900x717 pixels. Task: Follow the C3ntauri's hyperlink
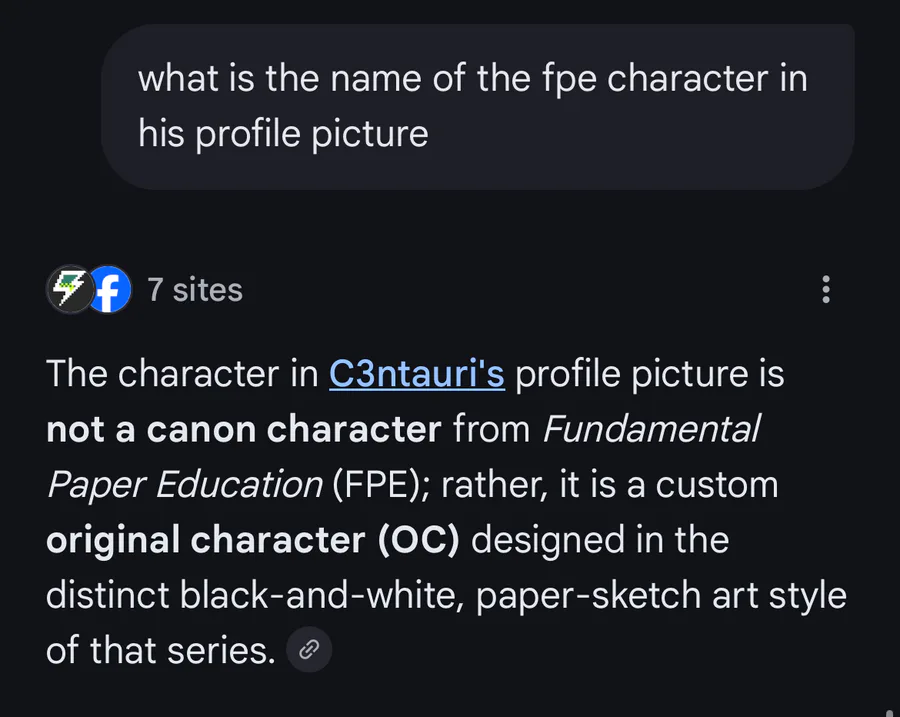coord(416,374)
